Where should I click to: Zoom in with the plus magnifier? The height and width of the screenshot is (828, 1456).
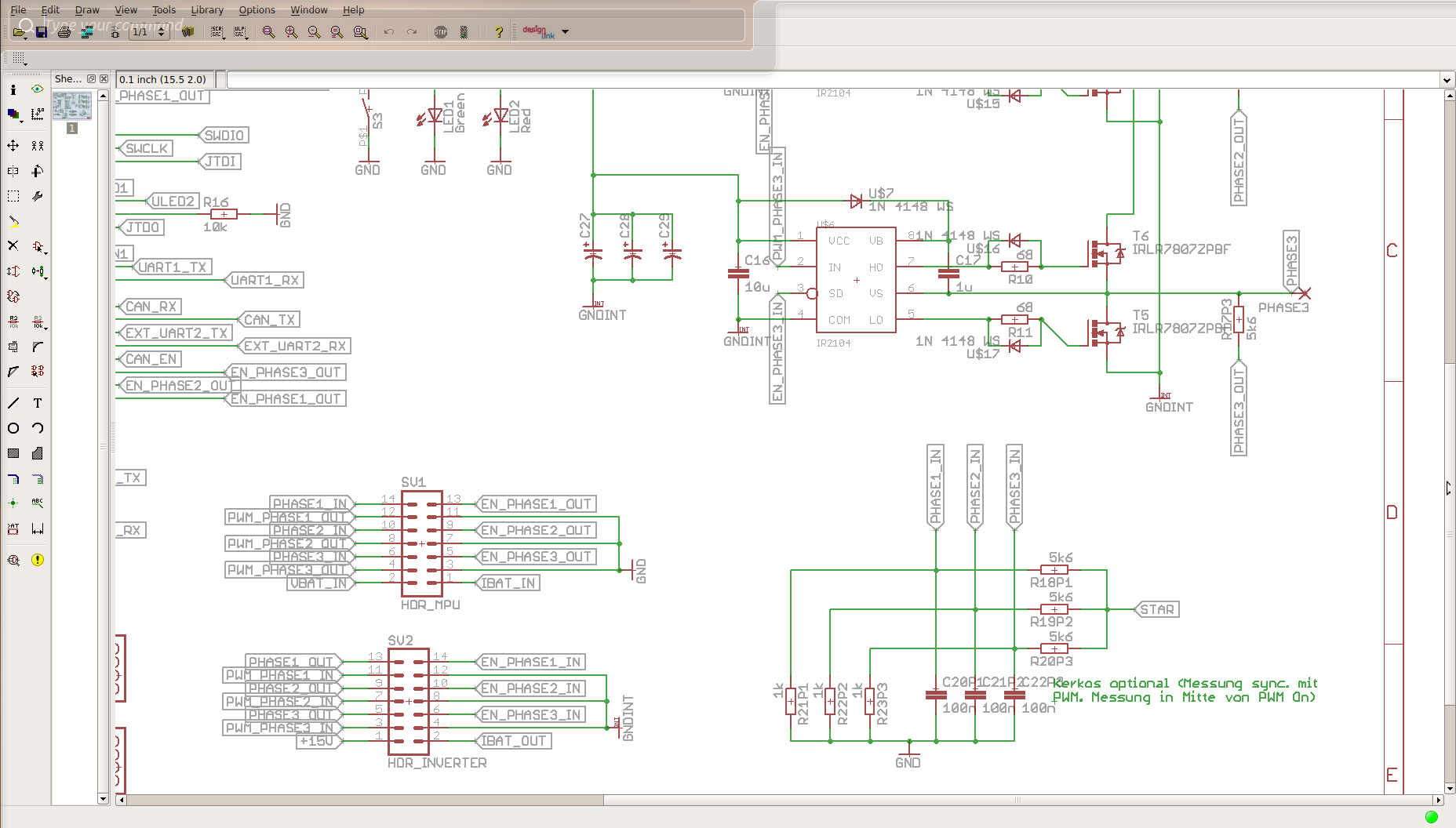tap(291, 32)
